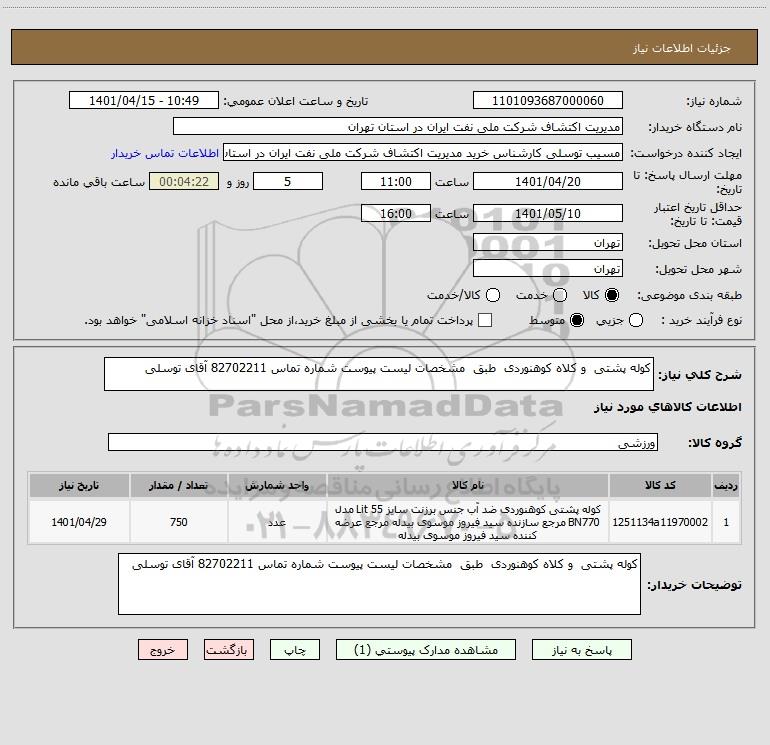The height and width of the screenshot is (745, 770).
Task: Click the نام دستگاه خریدار field
Action: 398,126
